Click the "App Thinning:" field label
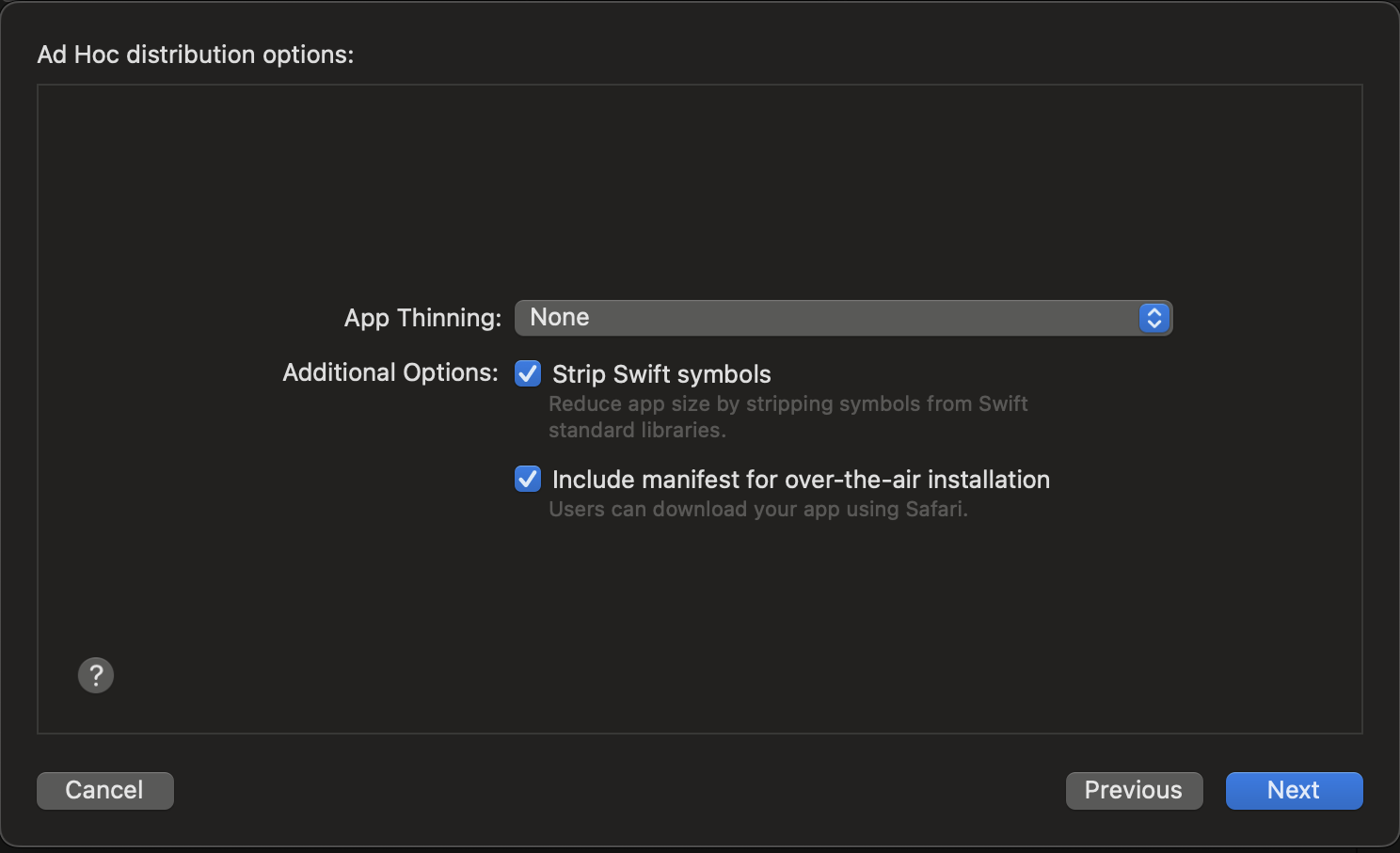This screenshot has width=1400, height=853. [422, 318]
